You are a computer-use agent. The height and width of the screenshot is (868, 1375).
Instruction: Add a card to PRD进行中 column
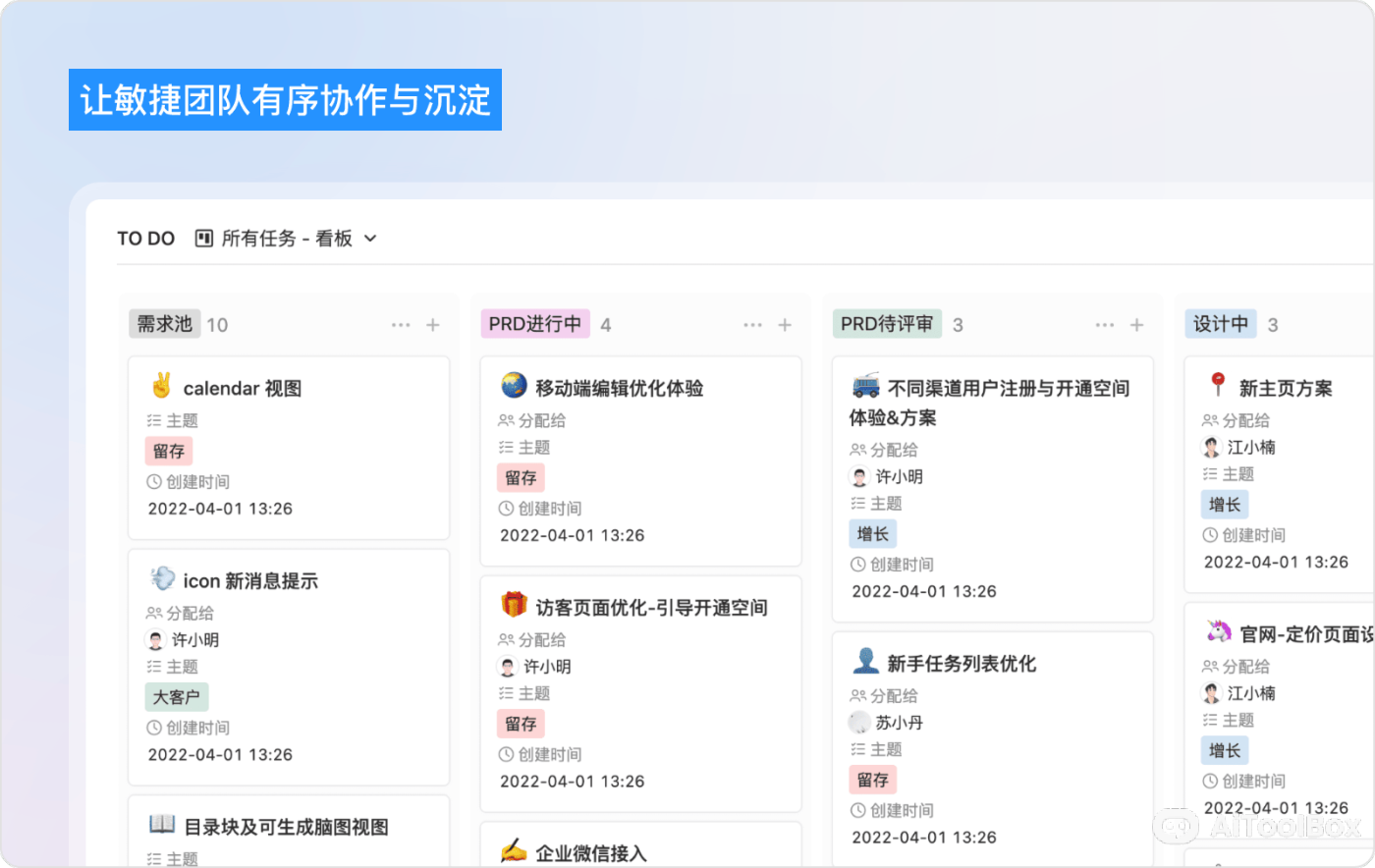coord(785,325)
